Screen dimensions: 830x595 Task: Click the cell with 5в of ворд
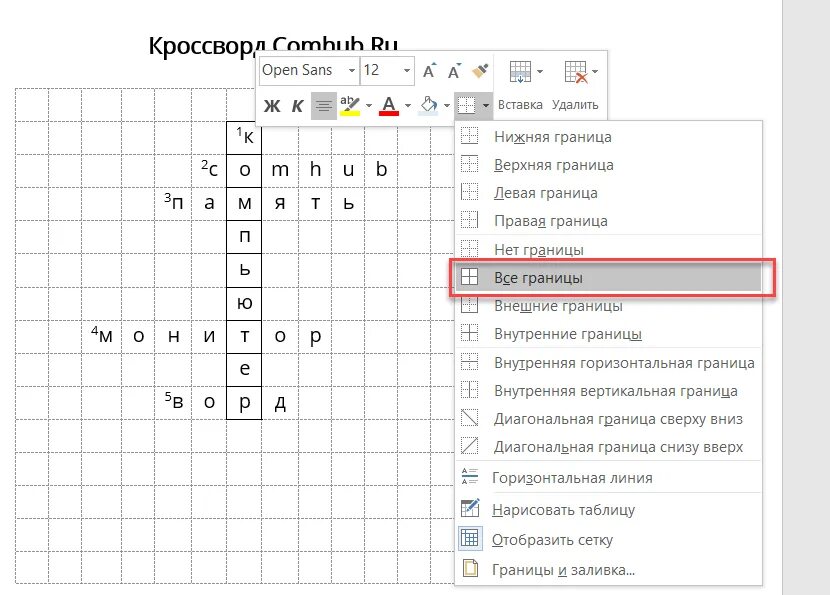(x=173, y=402)
